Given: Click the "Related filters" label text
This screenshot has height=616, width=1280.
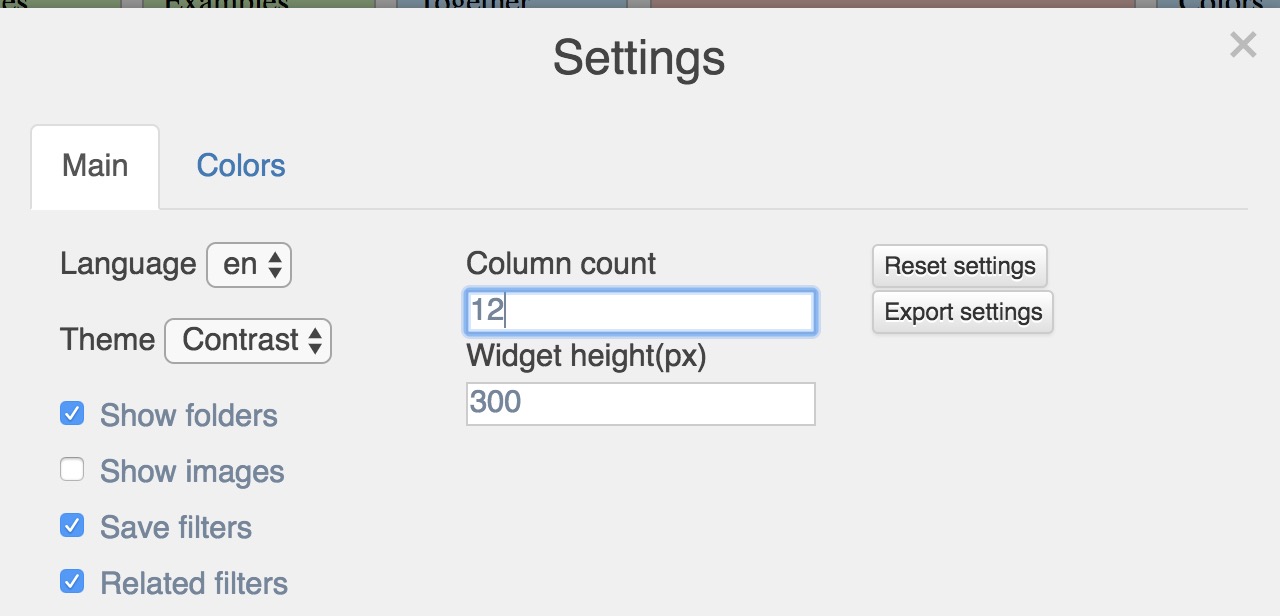Looking at the screenshot, I should pyautogui.click(x=194, y=584).
